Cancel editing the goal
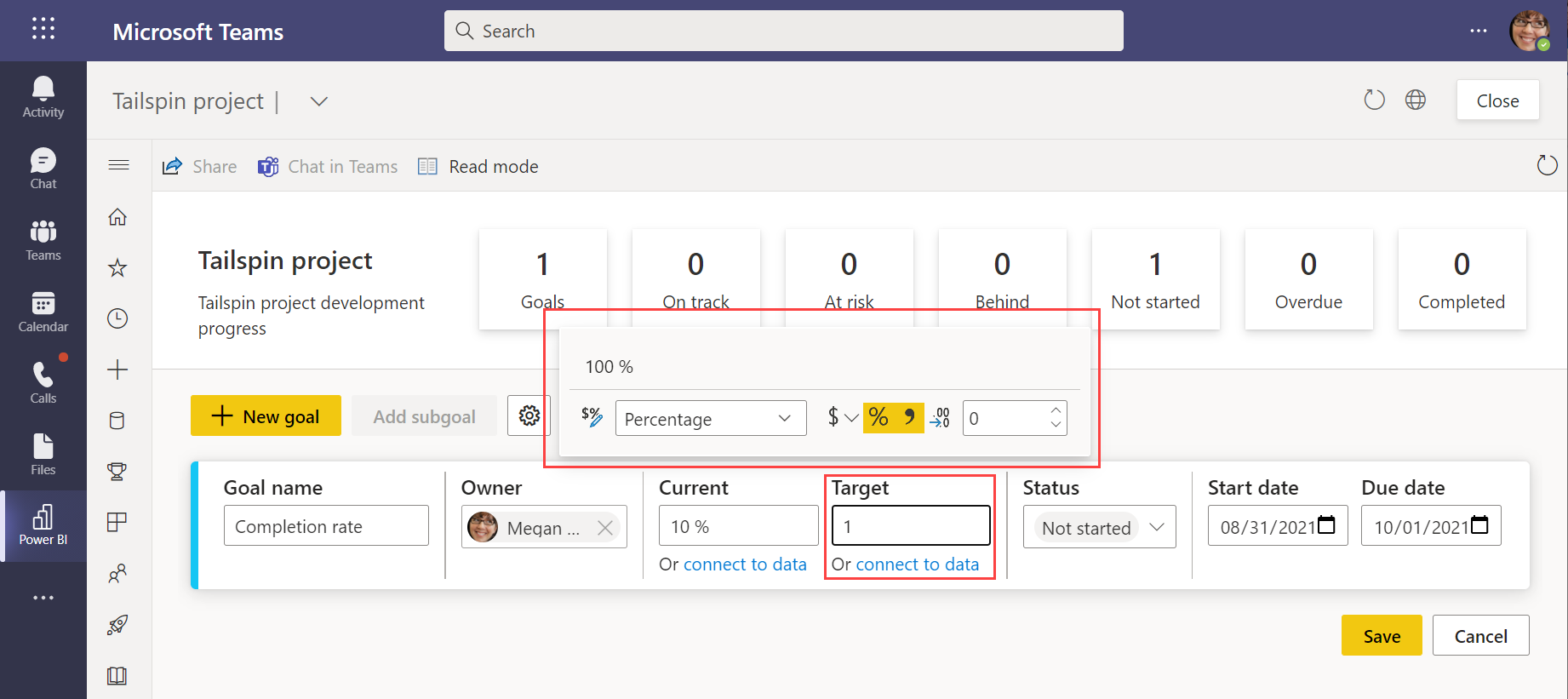 pyautogui.click(x=1481, y=635)
